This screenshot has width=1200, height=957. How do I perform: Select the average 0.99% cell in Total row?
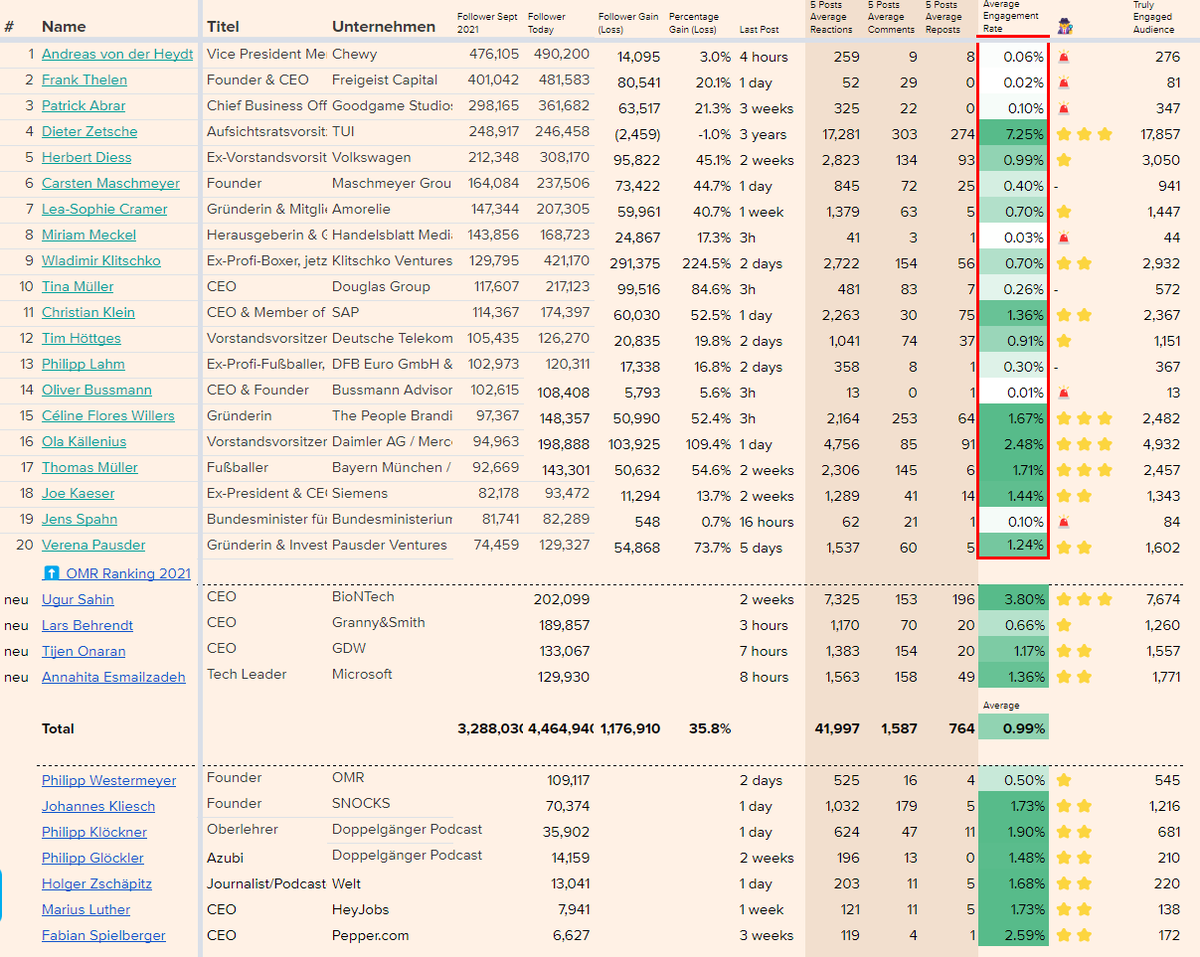(x=1013, y=727)
